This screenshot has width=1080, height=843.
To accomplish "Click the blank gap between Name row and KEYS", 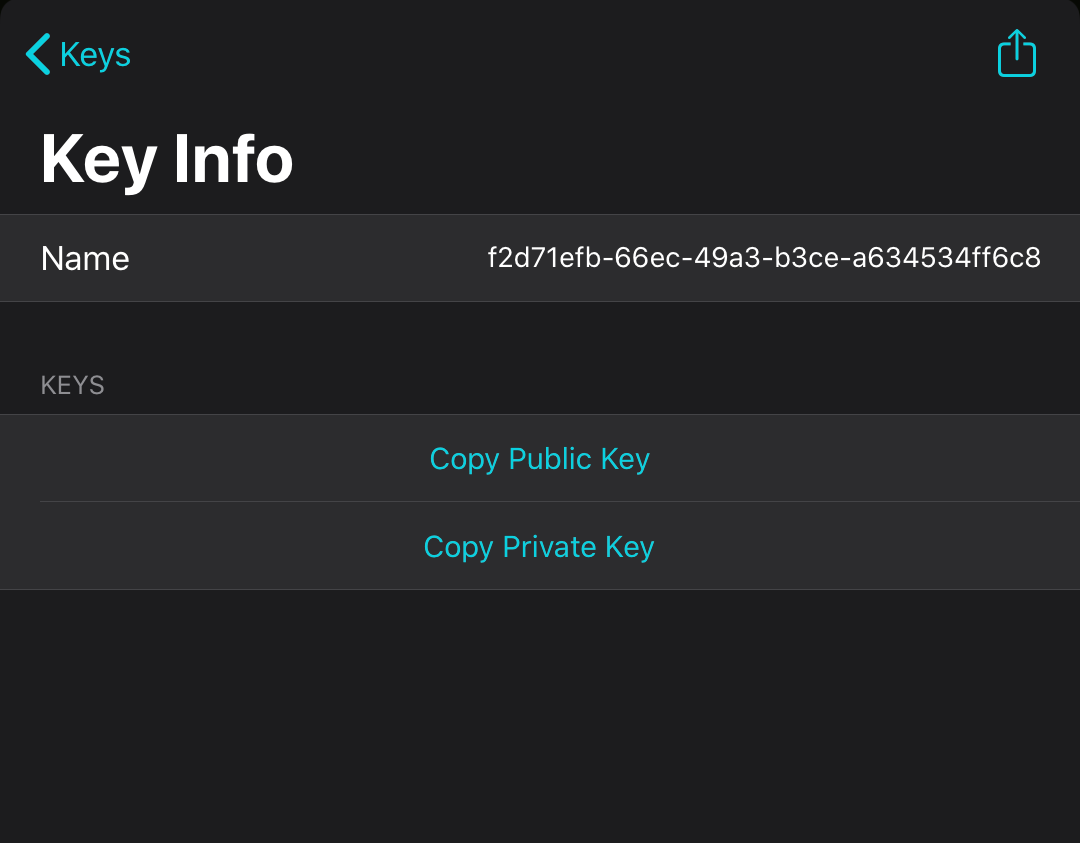I will tap(540, 335).
